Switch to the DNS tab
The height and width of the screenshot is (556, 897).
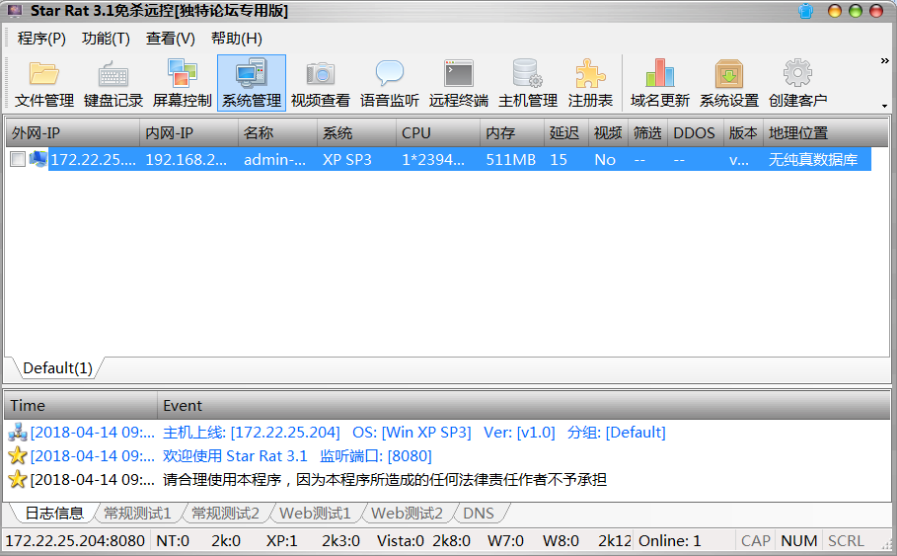tap(478, 513)
